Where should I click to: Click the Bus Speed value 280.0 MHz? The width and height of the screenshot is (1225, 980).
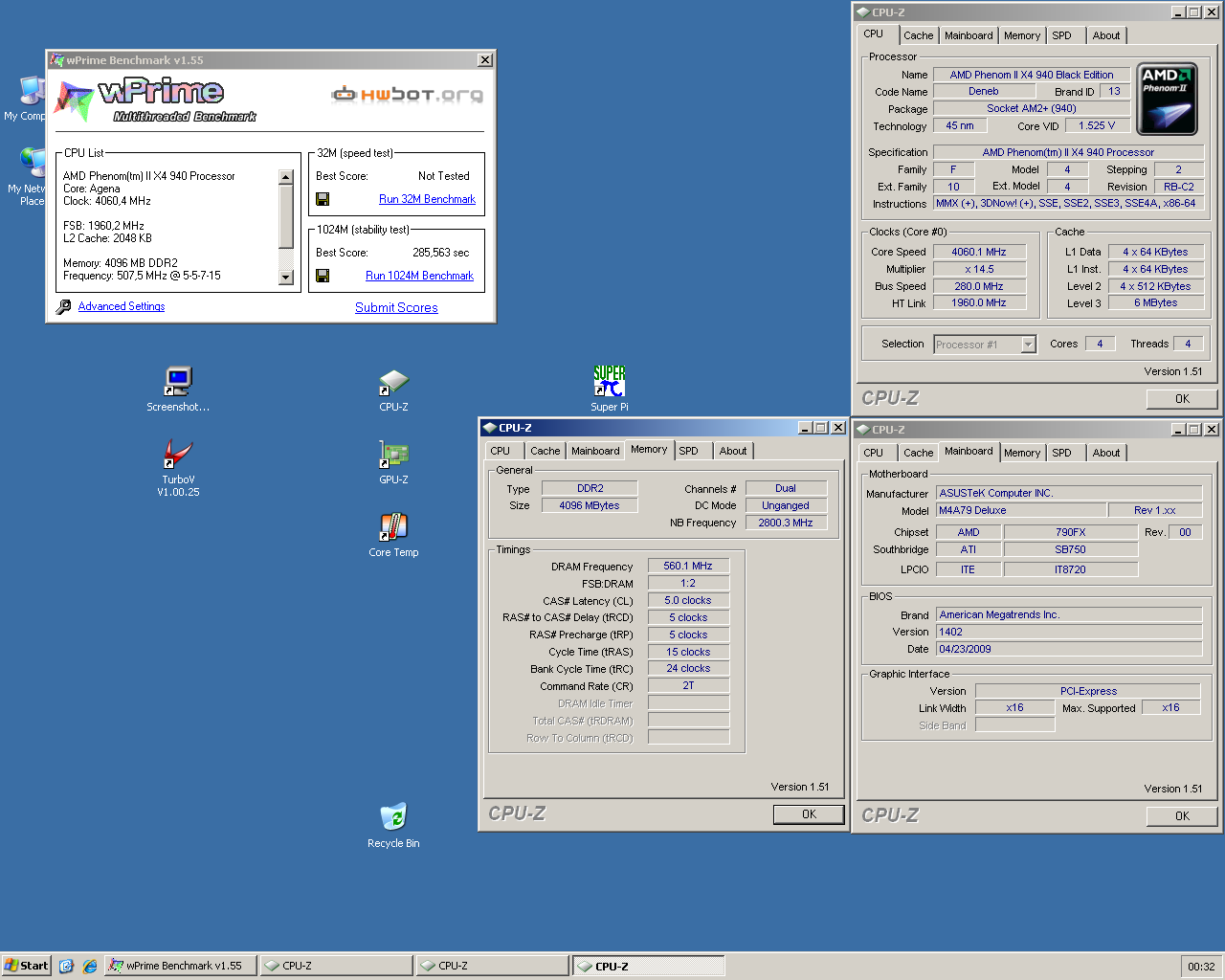(979, 286)
